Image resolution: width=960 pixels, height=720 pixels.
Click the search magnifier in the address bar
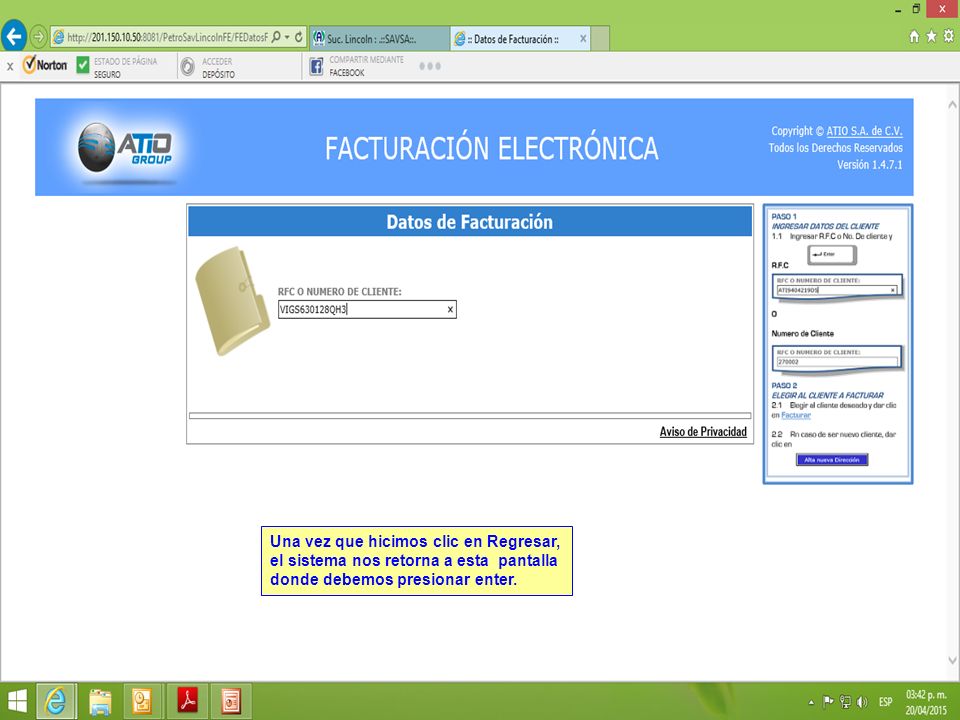click(x=276, y=37)
